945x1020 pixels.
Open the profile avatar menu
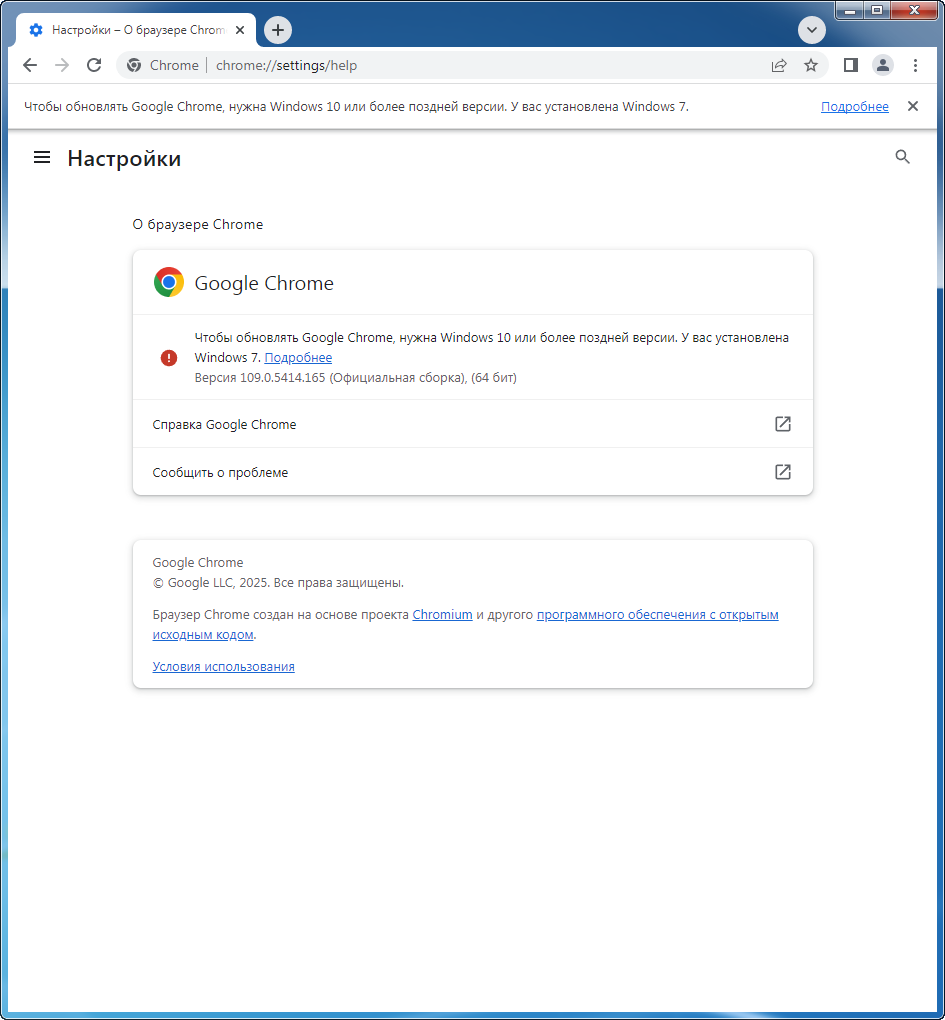883,65
